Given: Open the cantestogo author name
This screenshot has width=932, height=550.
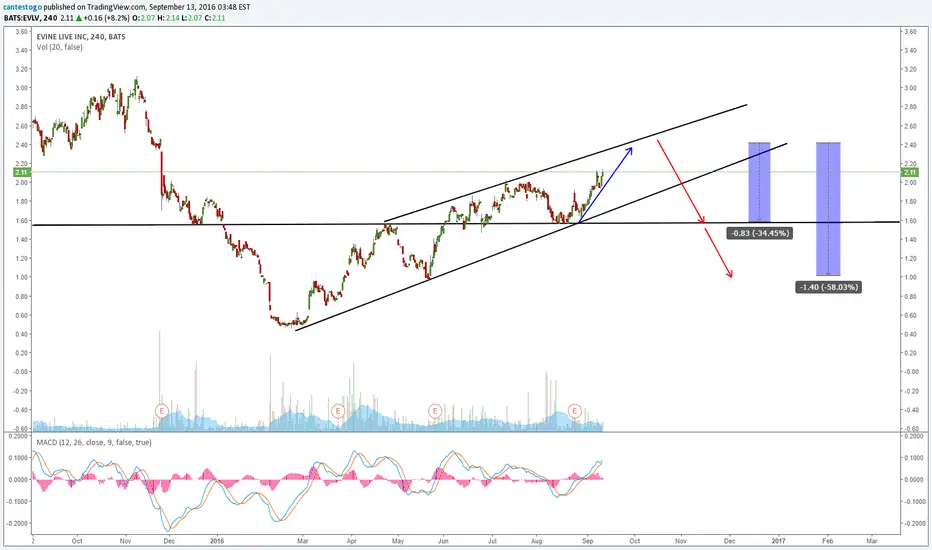Looking at the screenshot, I should (x=23, y=7).
